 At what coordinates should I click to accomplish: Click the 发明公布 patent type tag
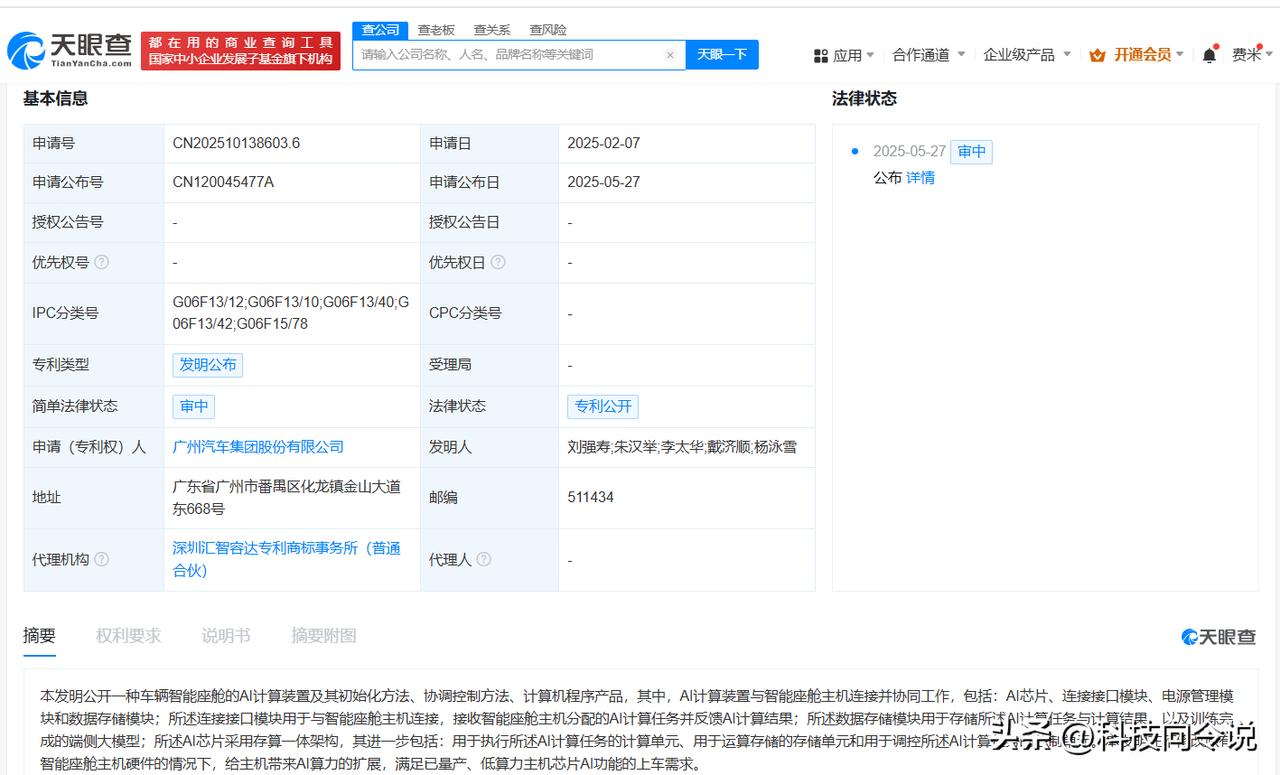click(x=207, y=365)
